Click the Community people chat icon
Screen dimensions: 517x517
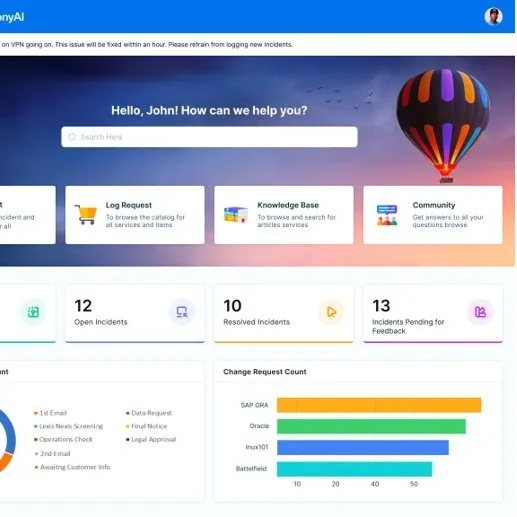[x=387, y=215]
